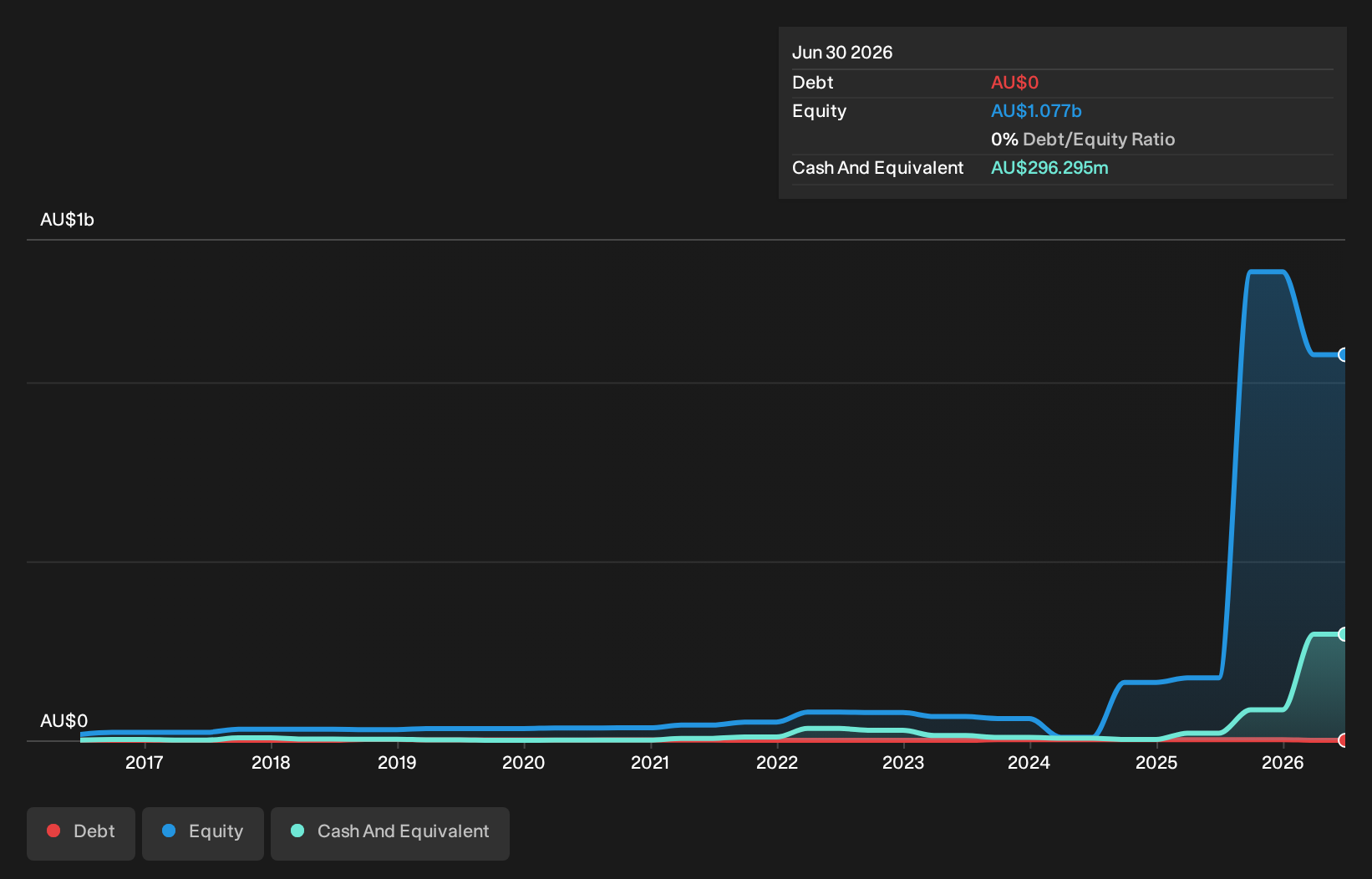This screenshot has width=1372, height=879.
Task: Click the AU$1.077b Equity value
Action: click(1036, 111)
